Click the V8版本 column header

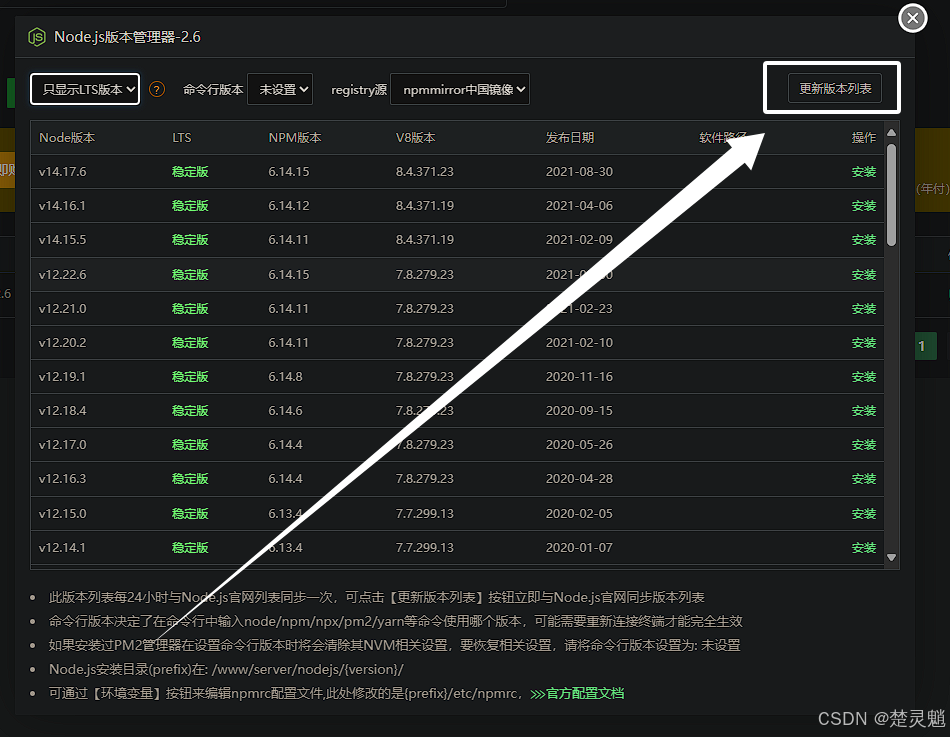[x=416, y=138]
